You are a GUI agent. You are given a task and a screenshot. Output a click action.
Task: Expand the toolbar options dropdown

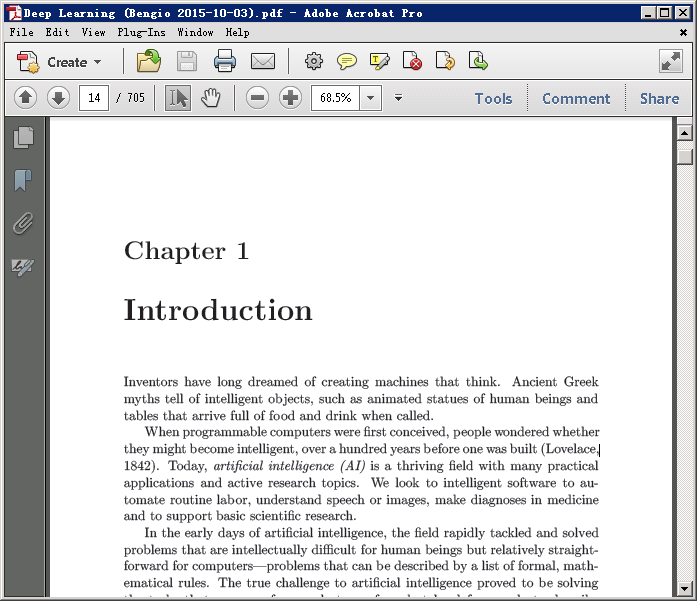tap(398, 97)
